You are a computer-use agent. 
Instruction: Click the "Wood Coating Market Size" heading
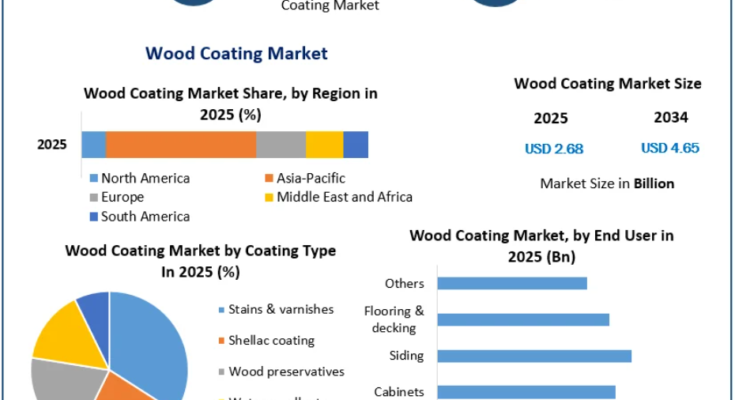pyautogui.click(x=608, y=83)
